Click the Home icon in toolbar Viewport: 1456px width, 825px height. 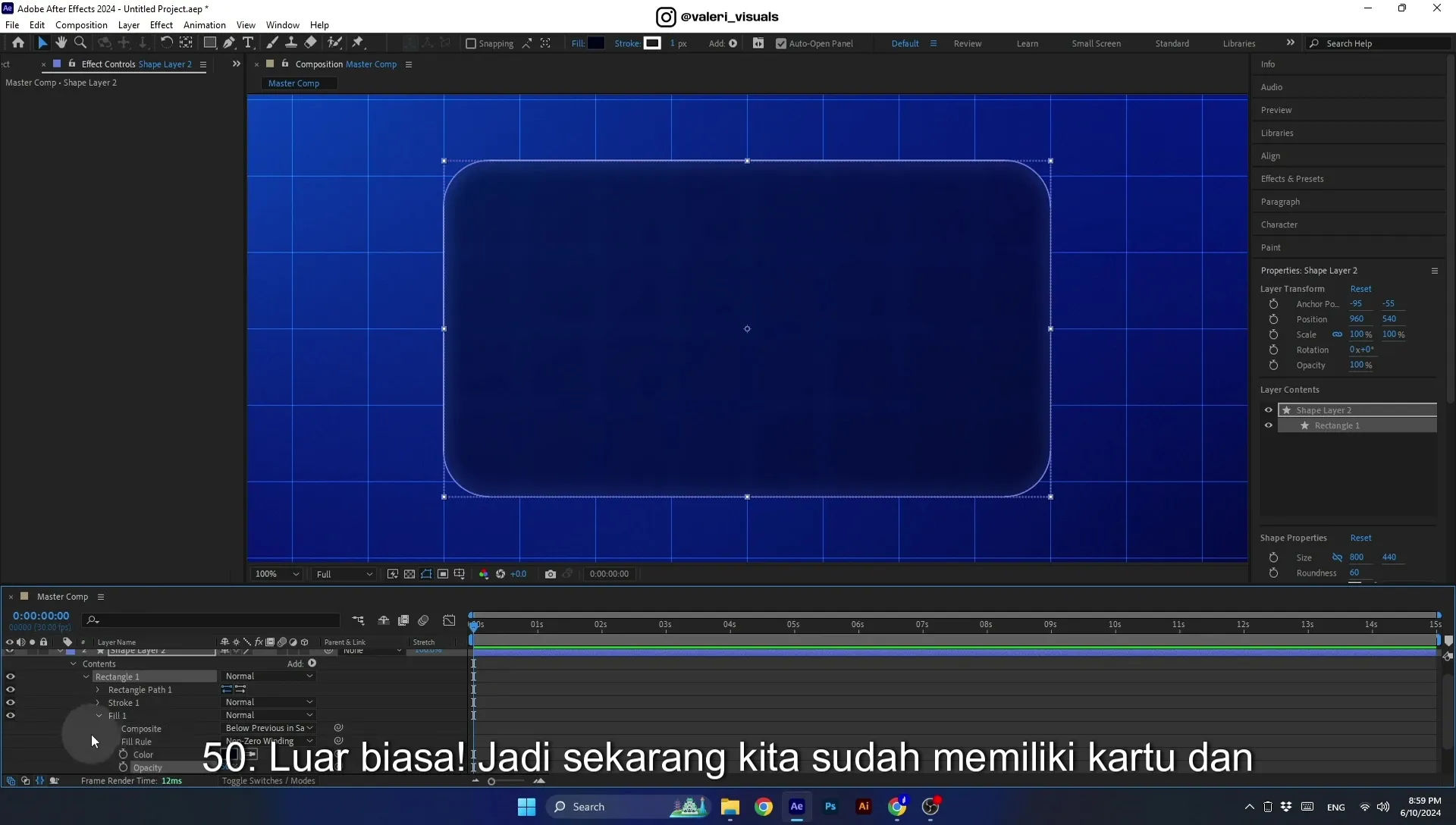tap(18, 43)
